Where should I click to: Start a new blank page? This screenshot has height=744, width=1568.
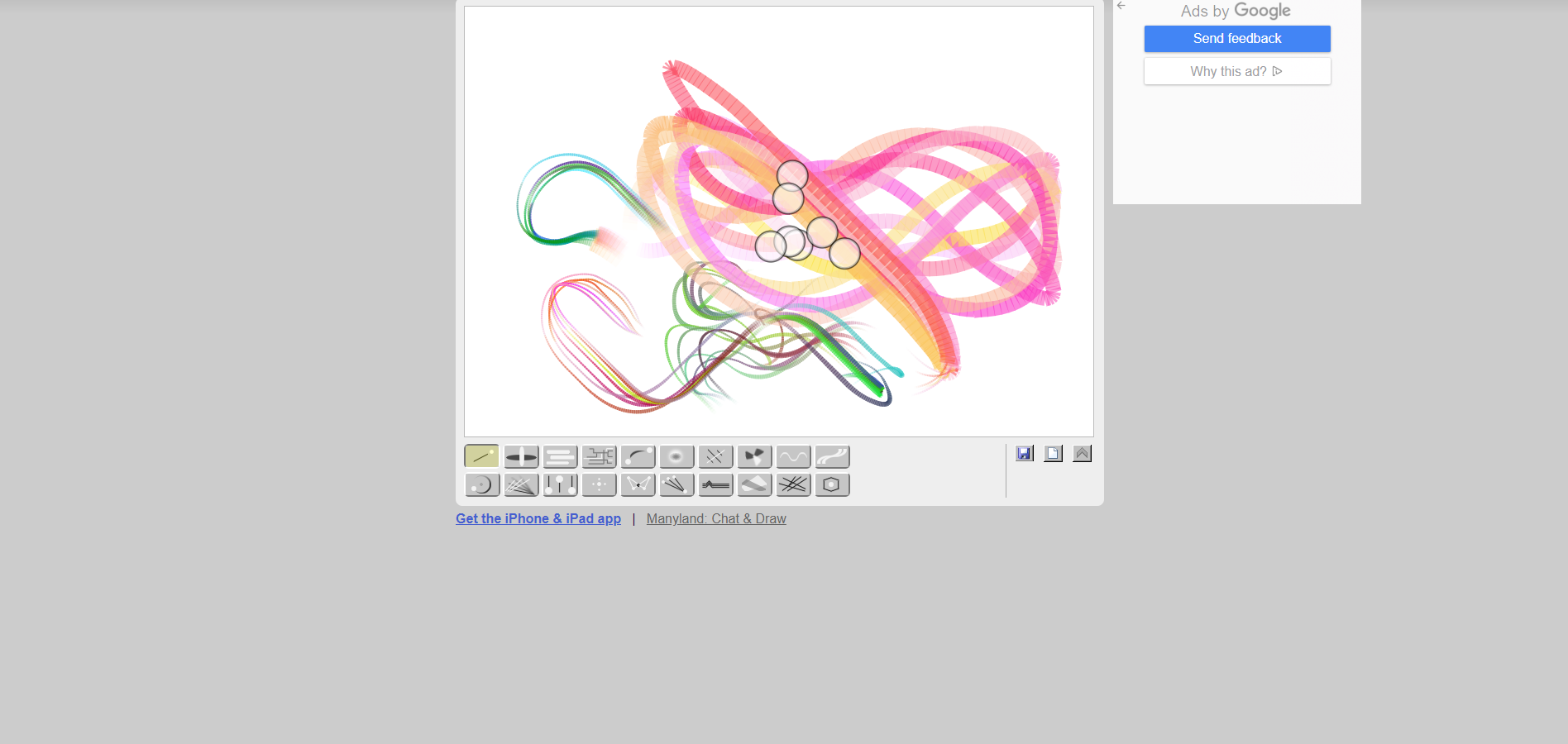point(1053,453)
